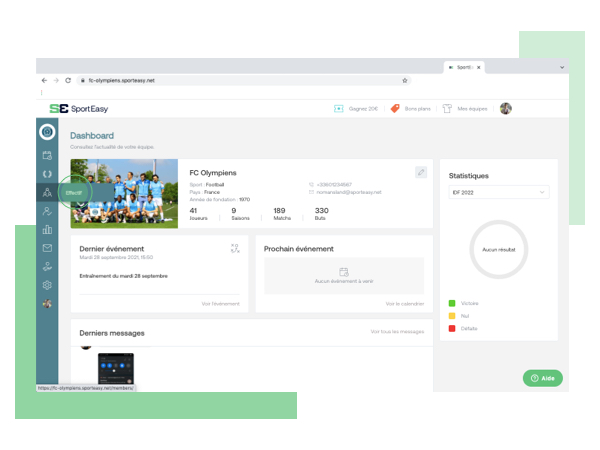Image resolution: width=600 pixels, height=450 pixels.
Task: Click the team home icon in sidebar
Action: (47, 132)
